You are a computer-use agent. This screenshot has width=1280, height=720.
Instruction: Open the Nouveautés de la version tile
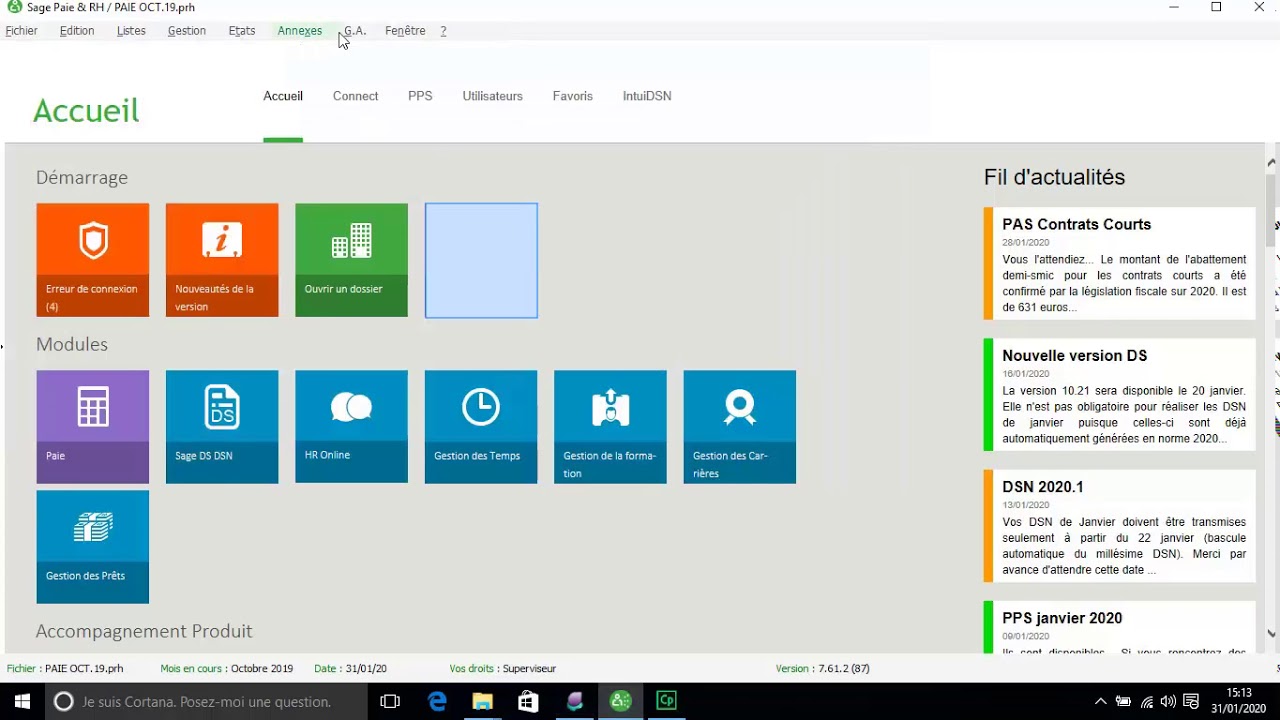[x=222, y=260]
